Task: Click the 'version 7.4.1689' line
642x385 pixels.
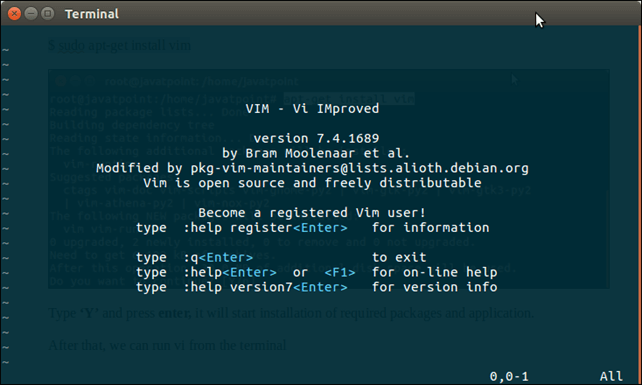Action: (316, 138)
